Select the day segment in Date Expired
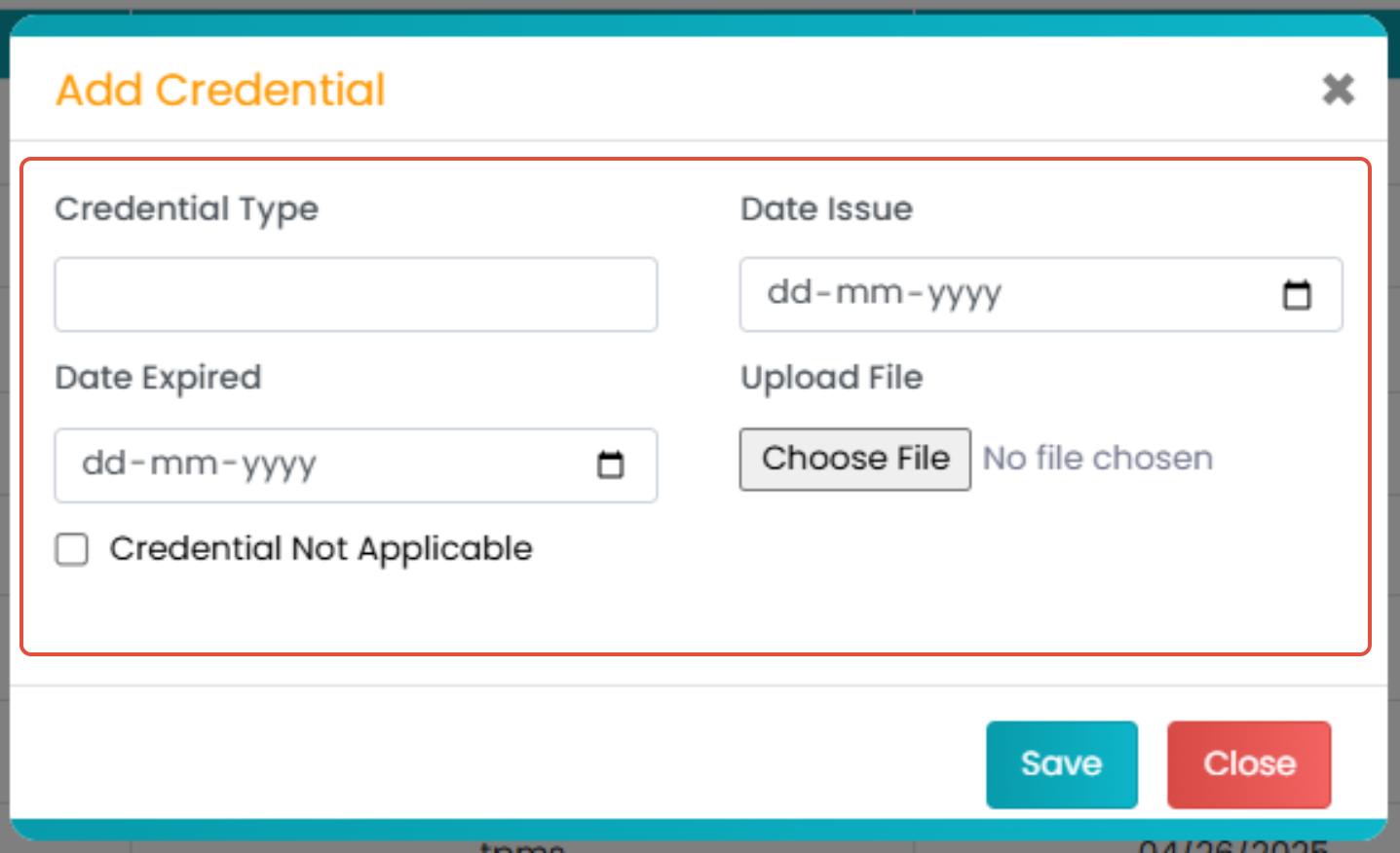1400x853 pixels. [104, 464]
